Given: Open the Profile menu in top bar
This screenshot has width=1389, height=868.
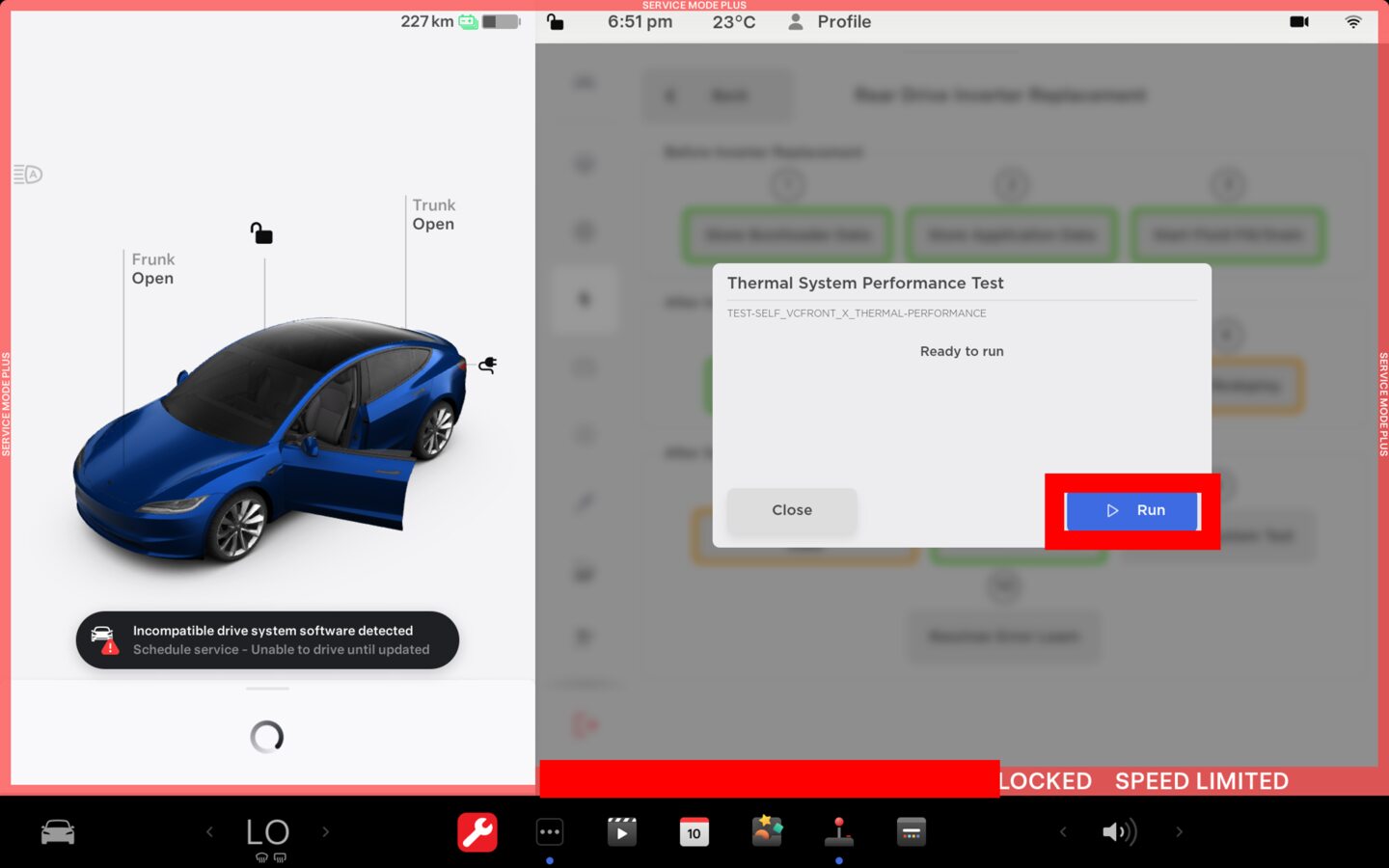Looking at the screenshot, I should tap(830, 21).
